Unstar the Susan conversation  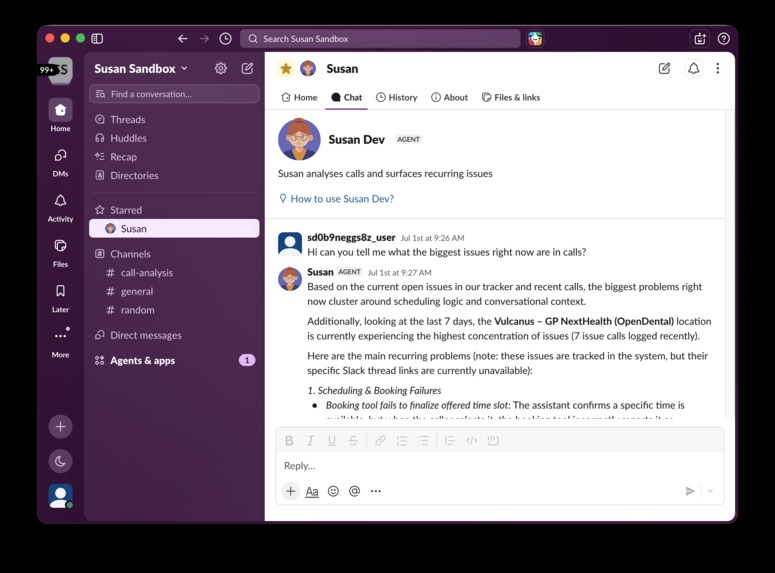pos(286,69)
